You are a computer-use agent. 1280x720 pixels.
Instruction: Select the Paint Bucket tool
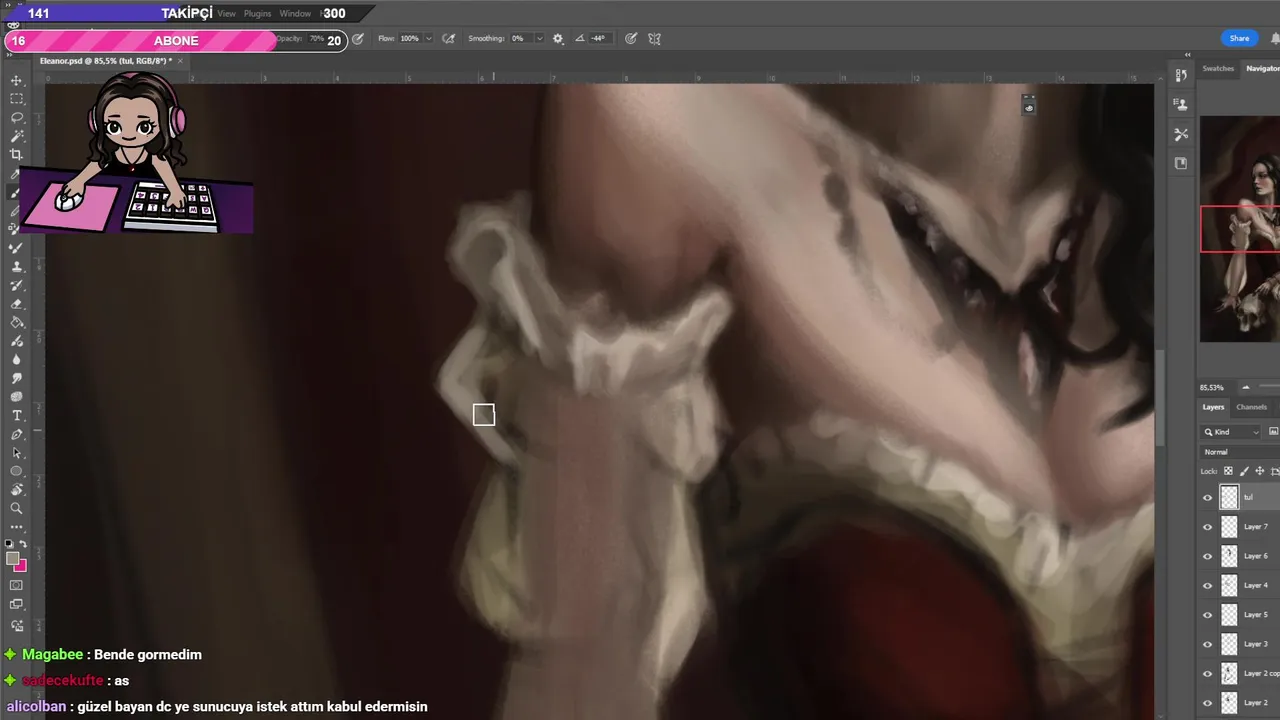(16, 322)
